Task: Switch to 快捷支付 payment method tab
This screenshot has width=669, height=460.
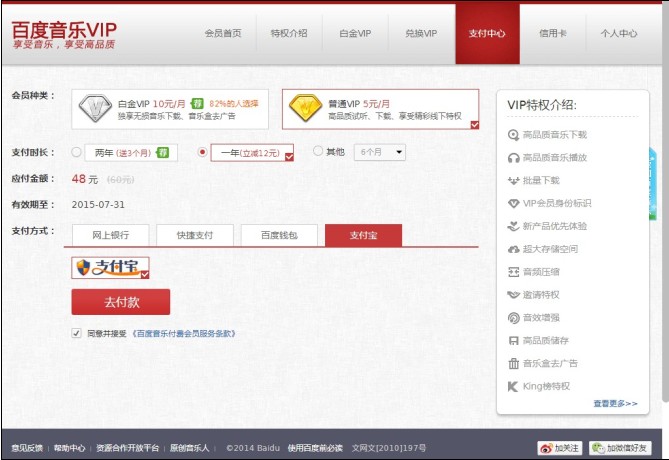Action: point(195,235)
